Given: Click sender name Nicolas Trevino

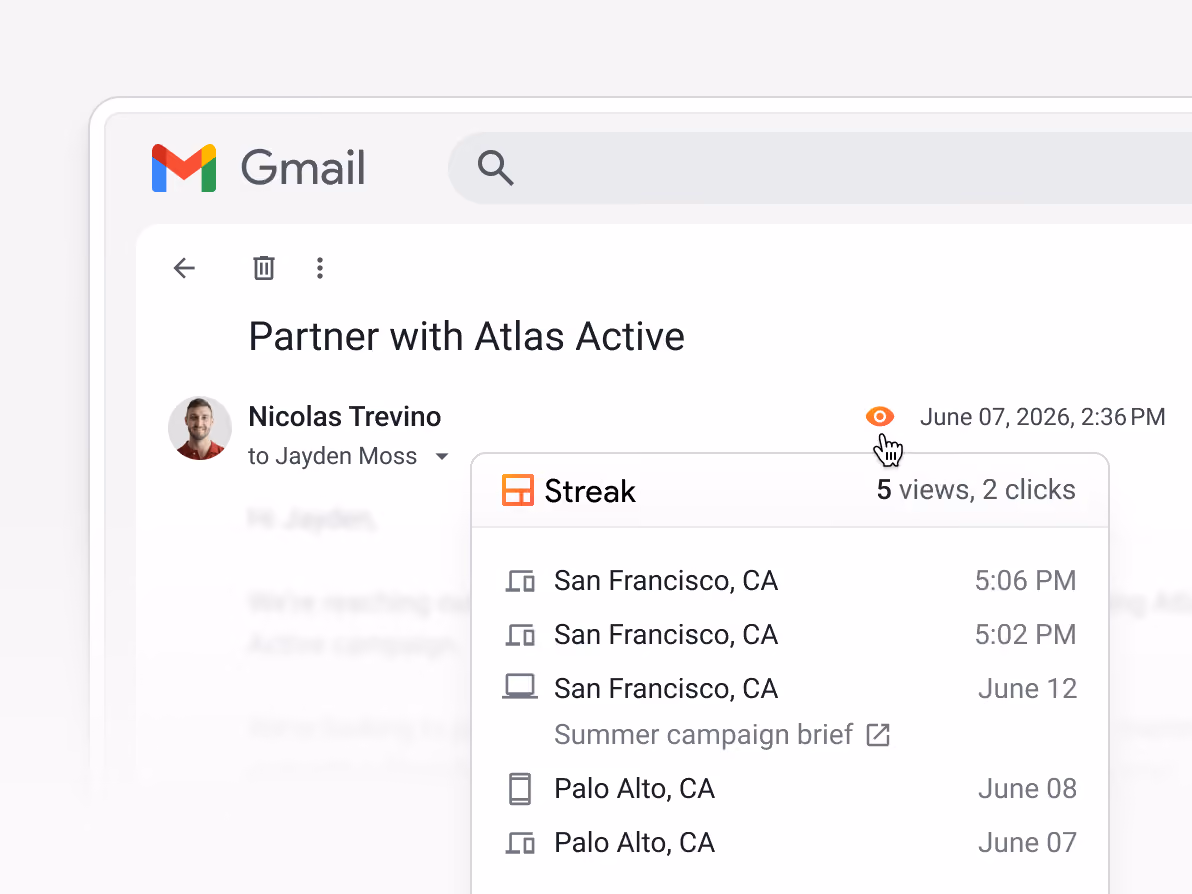Looking at the screenshot, I should pos(344,417).
